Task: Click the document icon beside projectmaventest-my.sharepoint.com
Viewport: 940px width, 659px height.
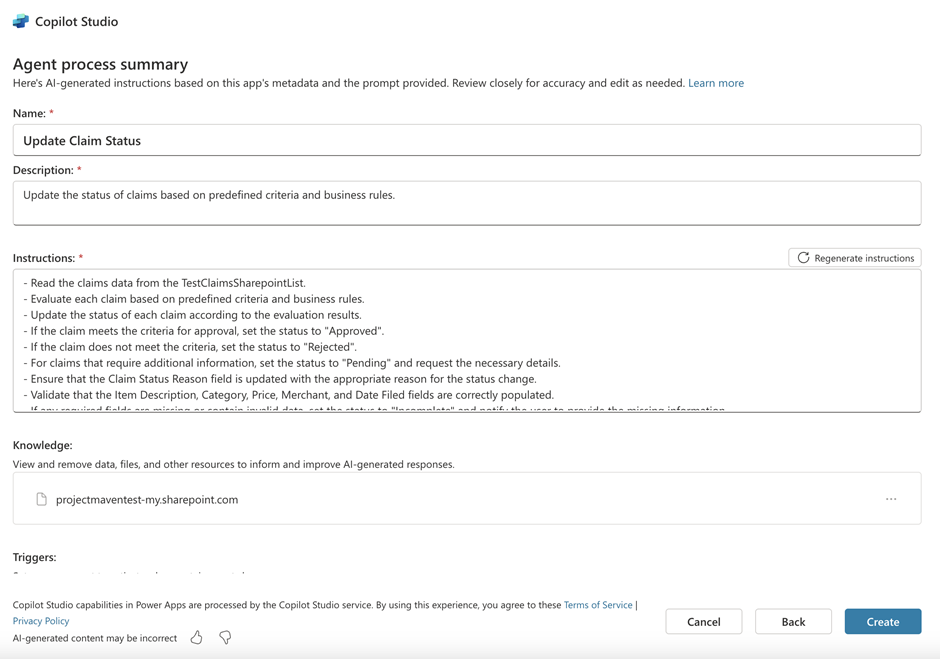Action: pos(41,499)
